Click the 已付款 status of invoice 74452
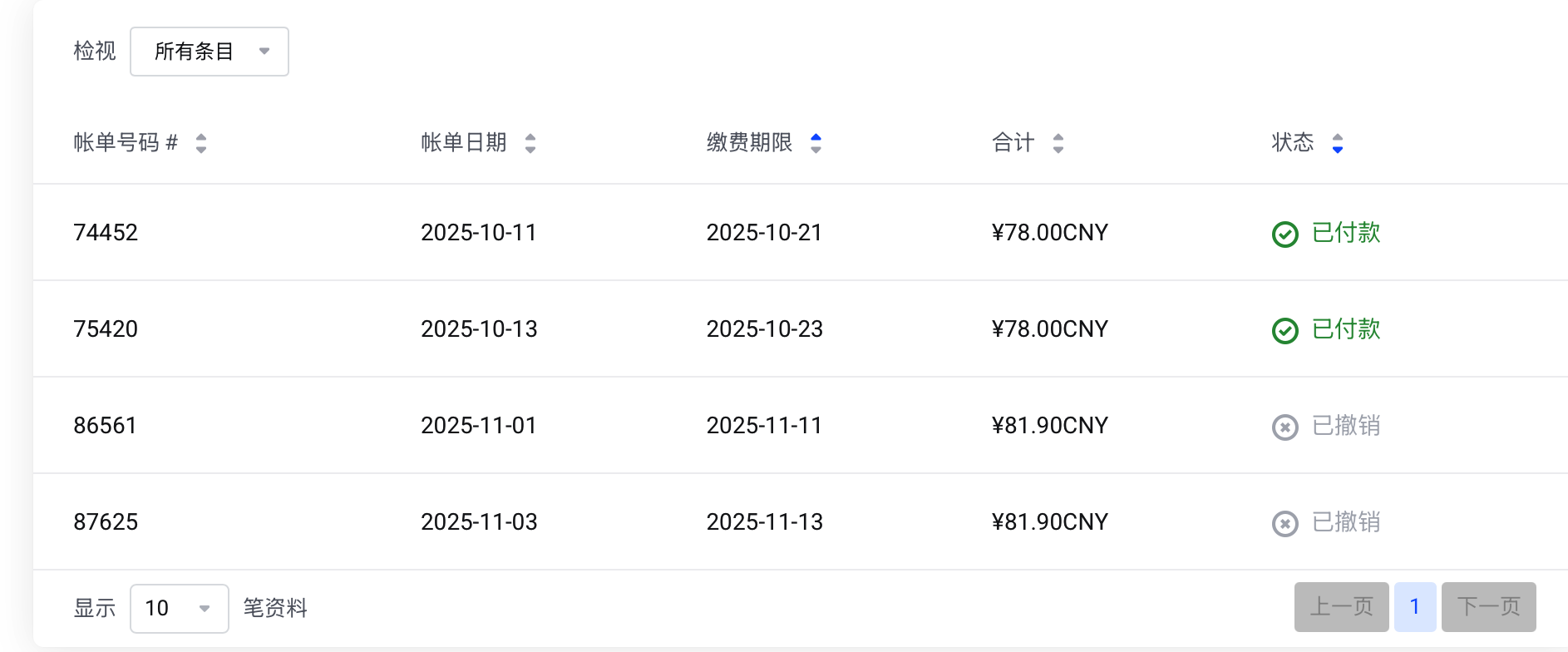Screen dimensions: 1568x652 (1345, 233)
